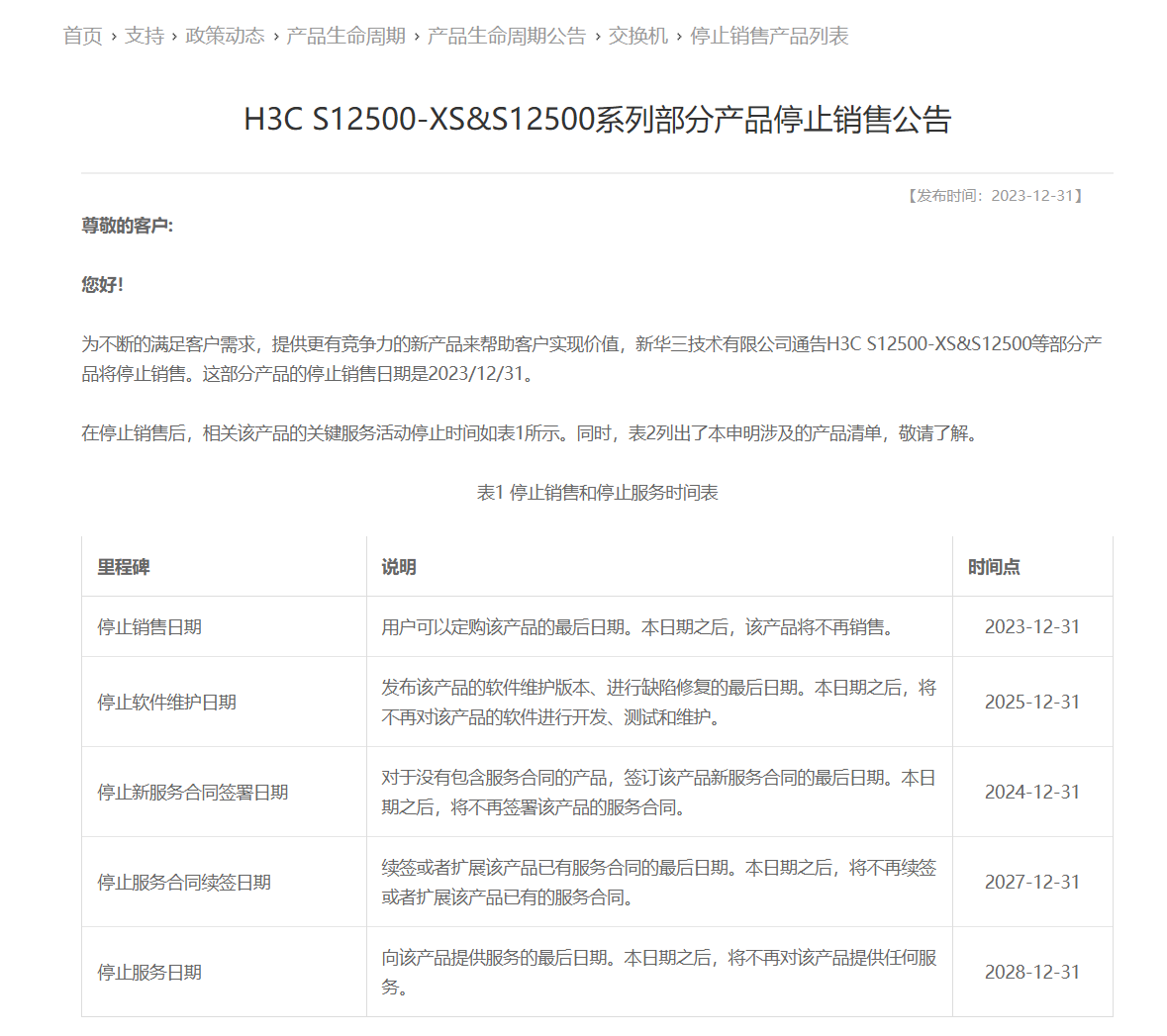
Task: Click the date 2025-12-31 in the table
Action: tap(1032, 702)
